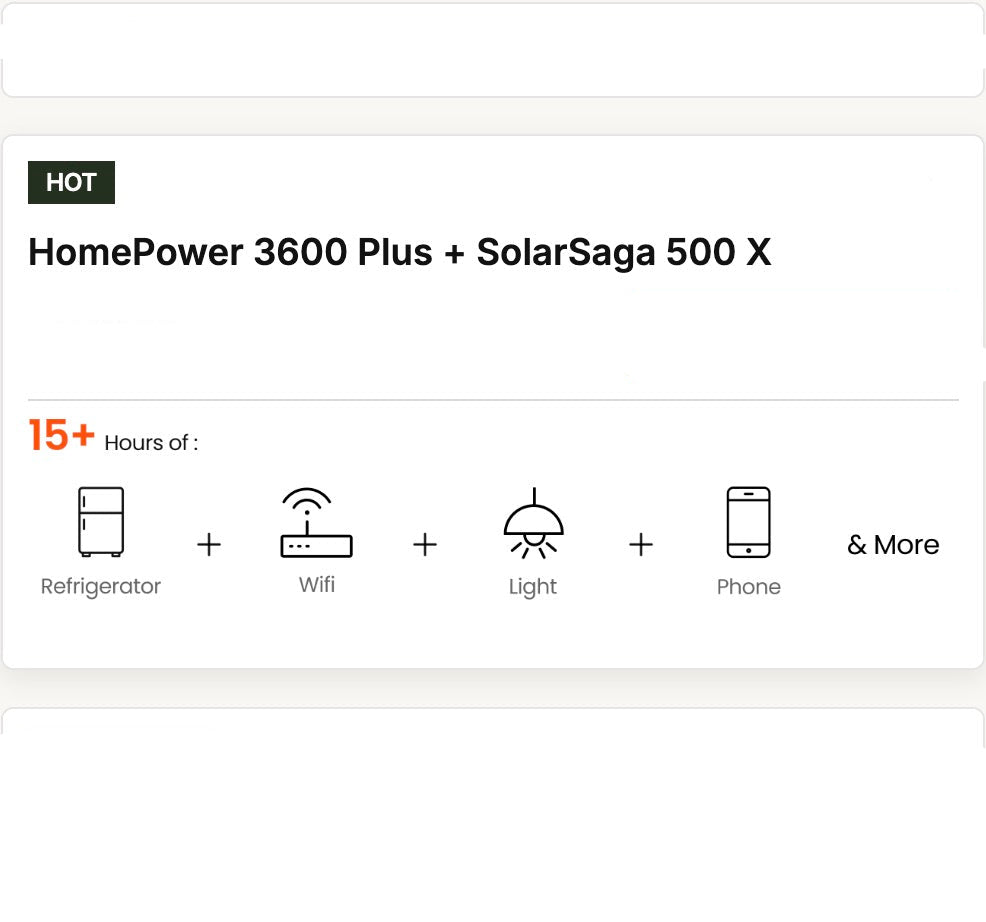Click the plus sign between Light and Phone

tap(641, 545)
